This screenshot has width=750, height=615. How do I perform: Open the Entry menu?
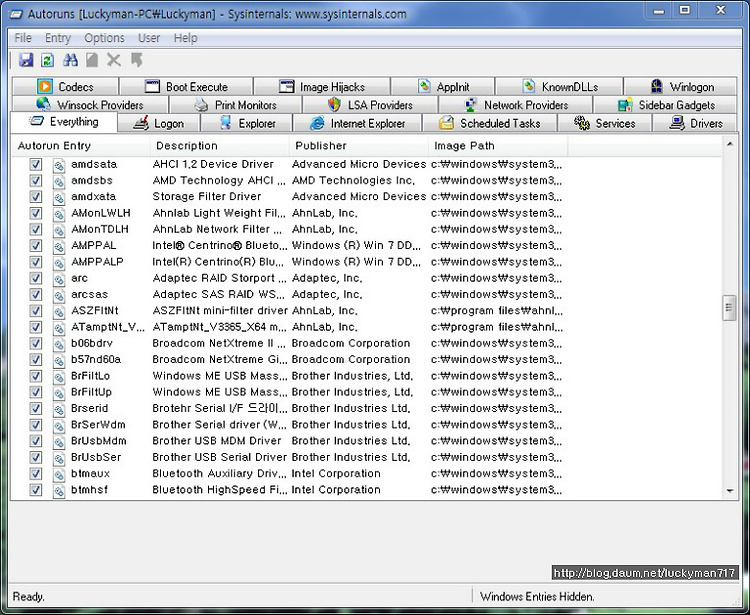(x=58, y=38)
